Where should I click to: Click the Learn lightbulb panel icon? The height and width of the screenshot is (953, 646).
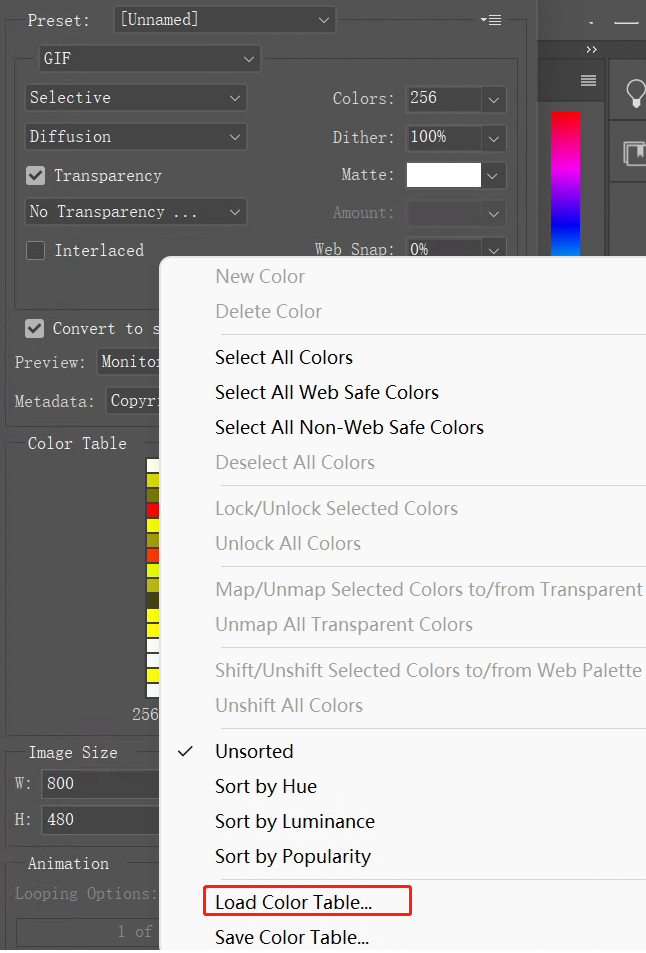[634, 94]
